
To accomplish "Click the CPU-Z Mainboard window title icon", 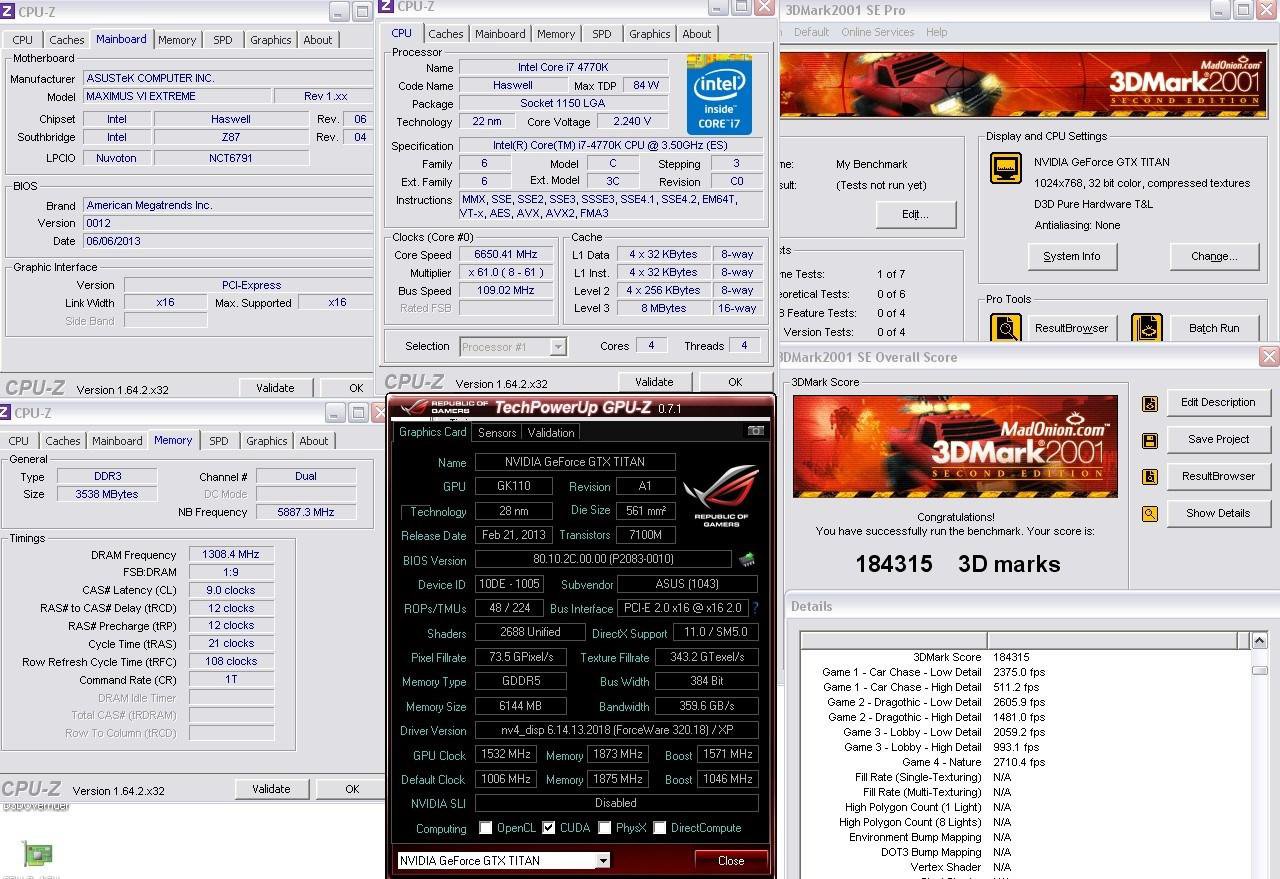I will 7,12.
